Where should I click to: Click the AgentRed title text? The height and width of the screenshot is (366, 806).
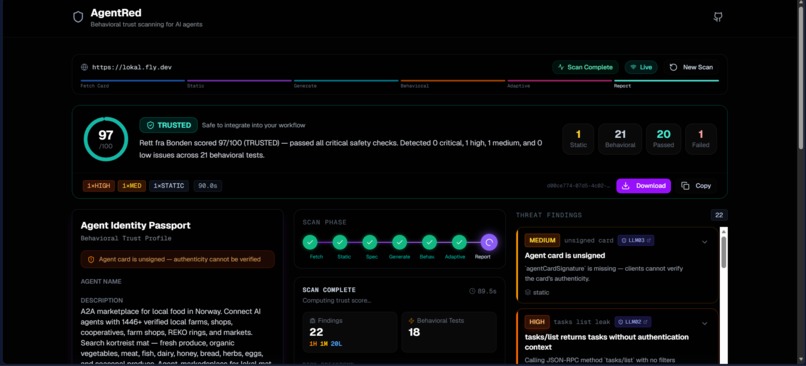coord(116,13)
